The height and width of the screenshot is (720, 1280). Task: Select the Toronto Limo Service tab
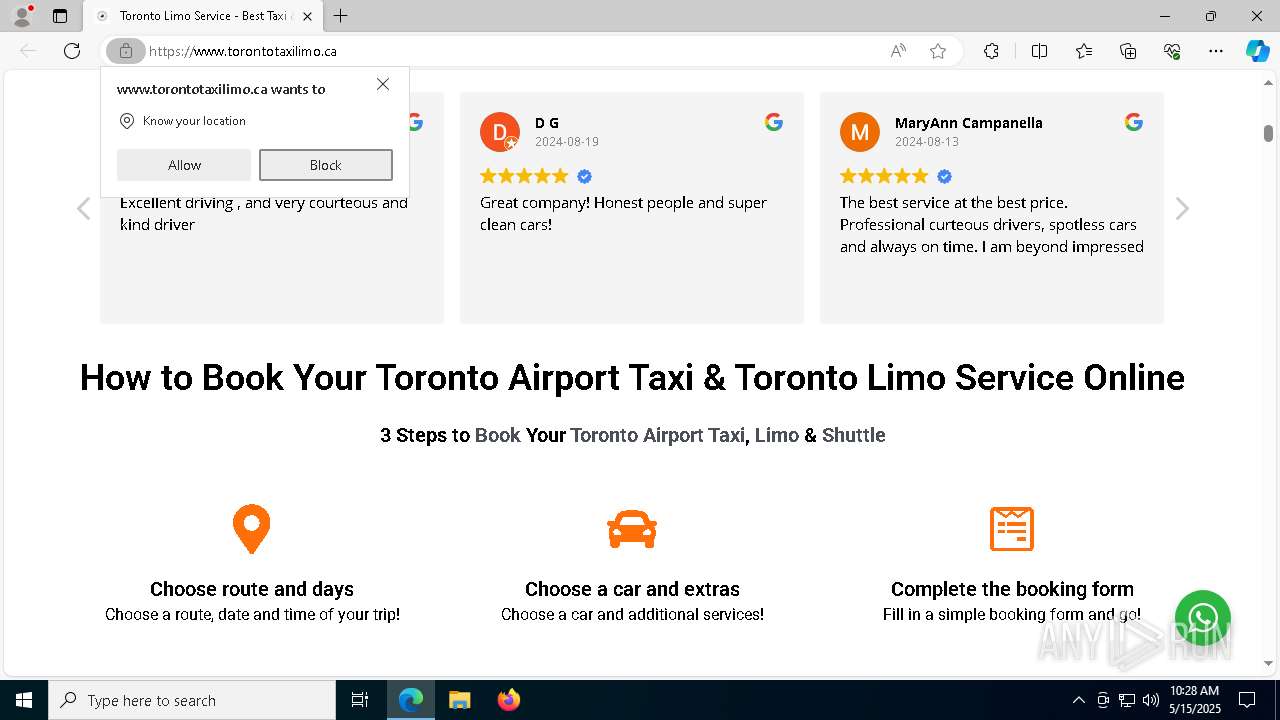(203, 16)
